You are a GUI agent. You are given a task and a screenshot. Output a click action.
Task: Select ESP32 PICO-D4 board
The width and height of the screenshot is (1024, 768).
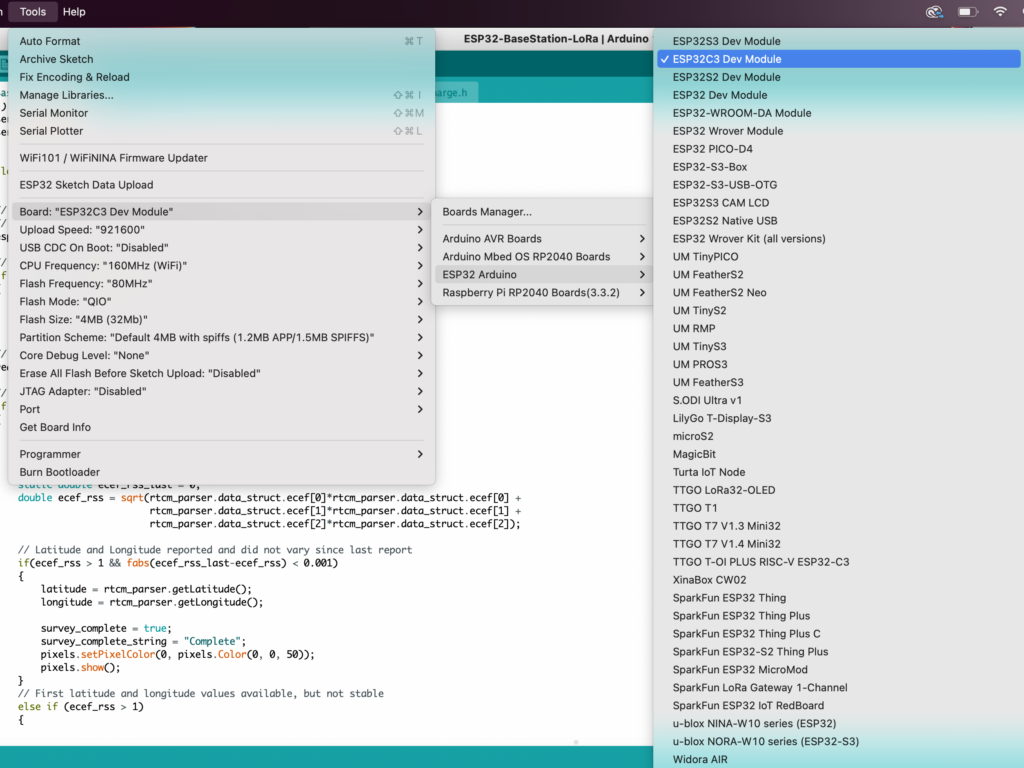pos(839,149)
